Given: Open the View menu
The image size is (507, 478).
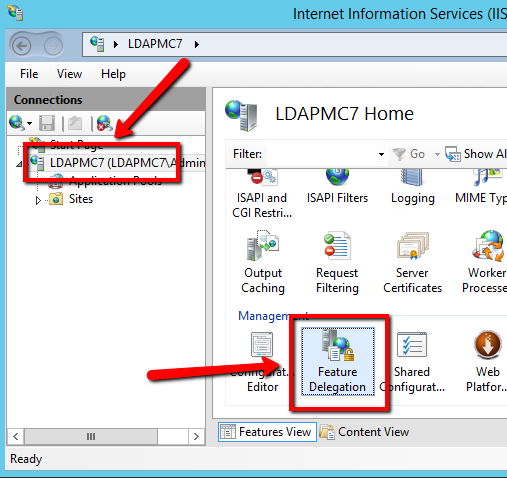Looking at the screenshot, I should pyautogui.click(x=69, y=74).
